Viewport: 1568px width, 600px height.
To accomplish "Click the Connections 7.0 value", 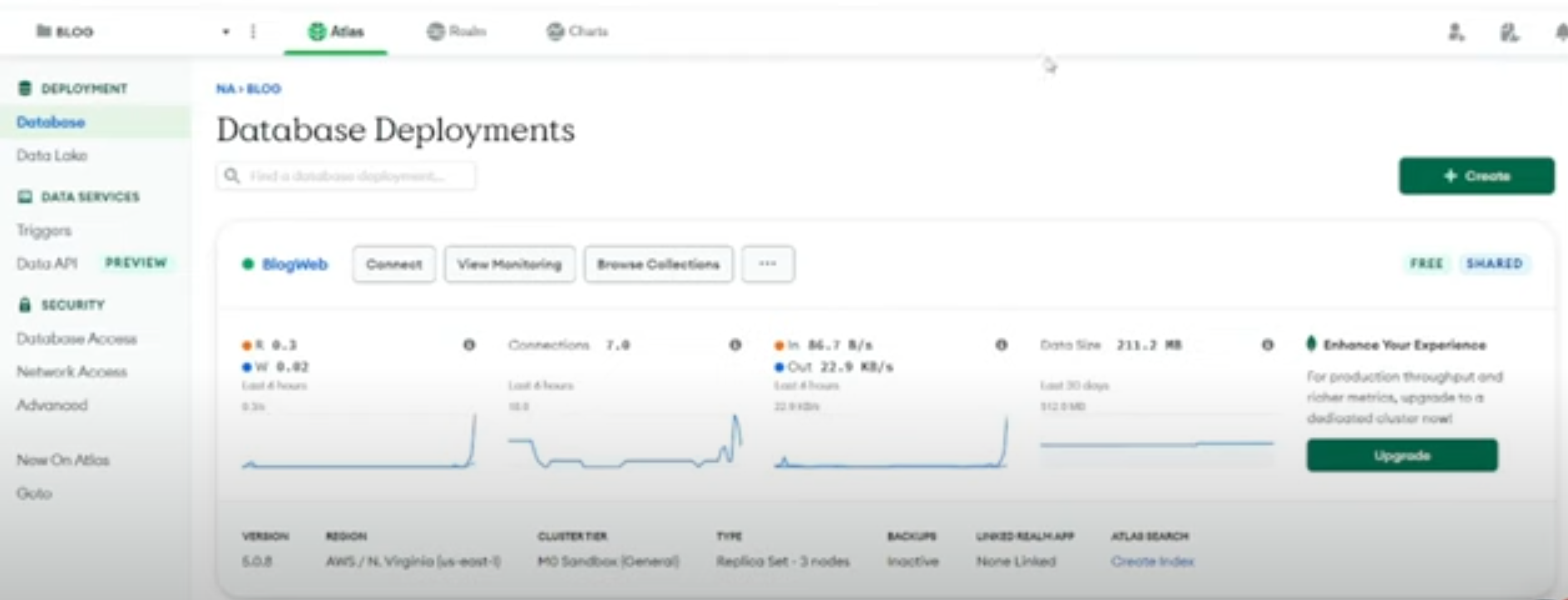I will click(617, 345).
